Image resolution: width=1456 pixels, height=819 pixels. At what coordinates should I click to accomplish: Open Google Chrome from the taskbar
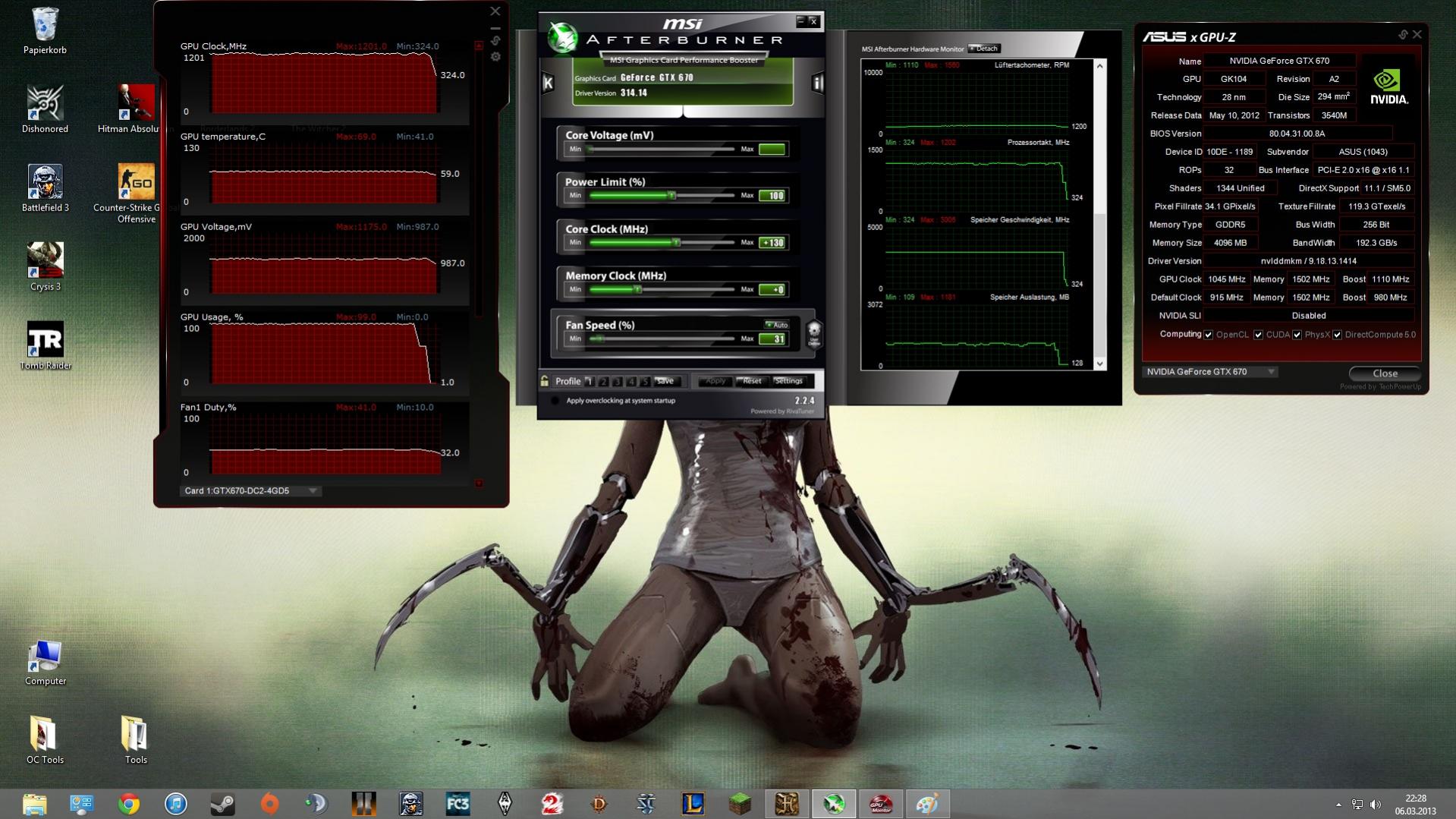point(128,804)
